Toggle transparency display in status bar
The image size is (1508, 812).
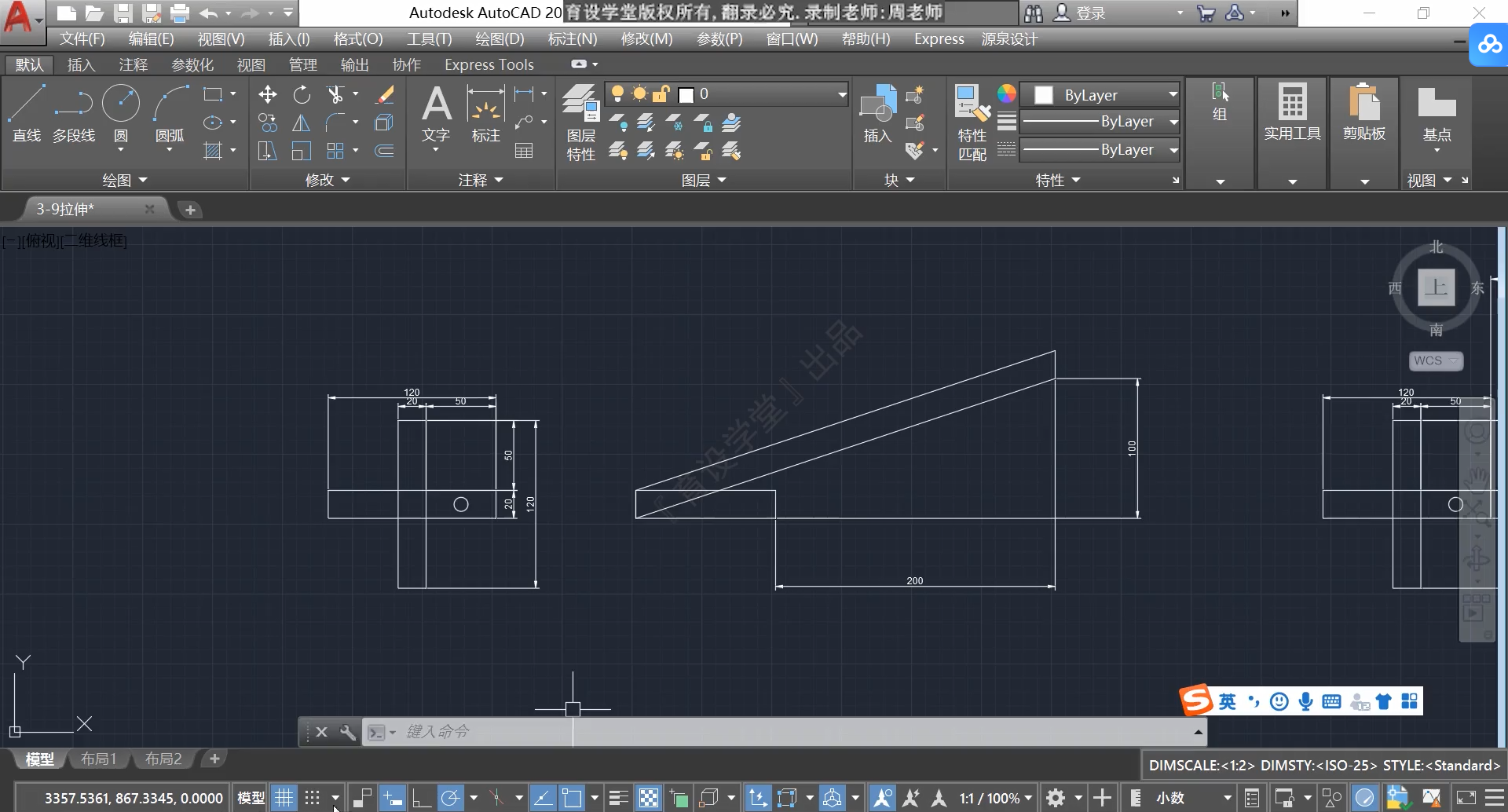pos(649,798)
